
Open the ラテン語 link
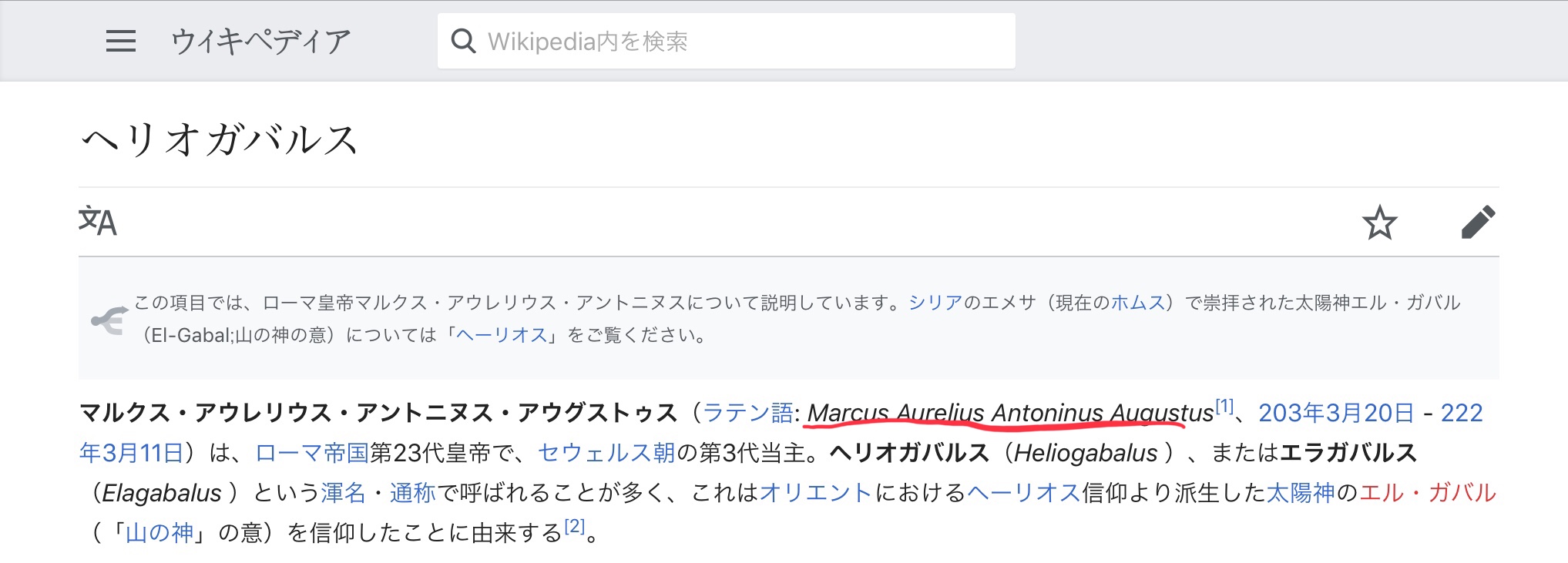point(747,414)
